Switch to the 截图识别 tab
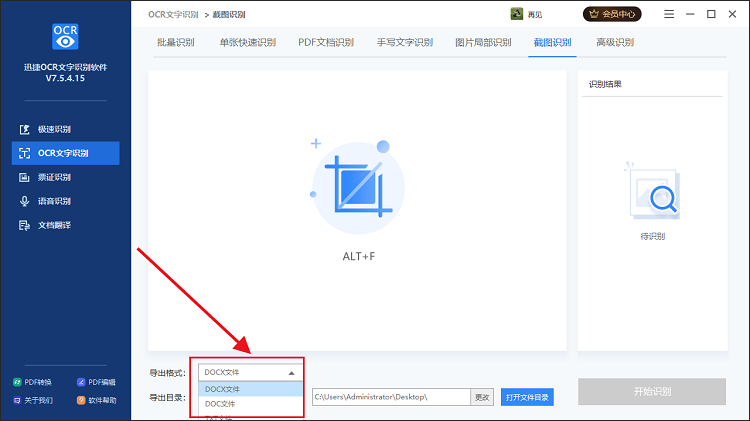The height and width of the screenshot is (421, 750). coord(552,43)
